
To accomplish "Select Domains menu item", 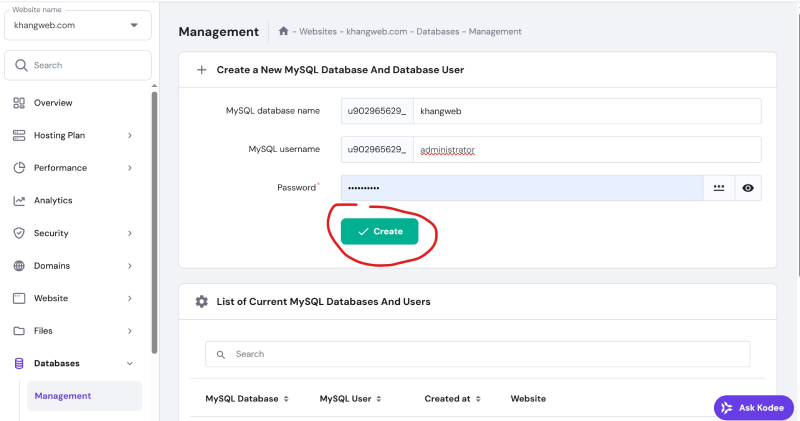I will [52, 266].
